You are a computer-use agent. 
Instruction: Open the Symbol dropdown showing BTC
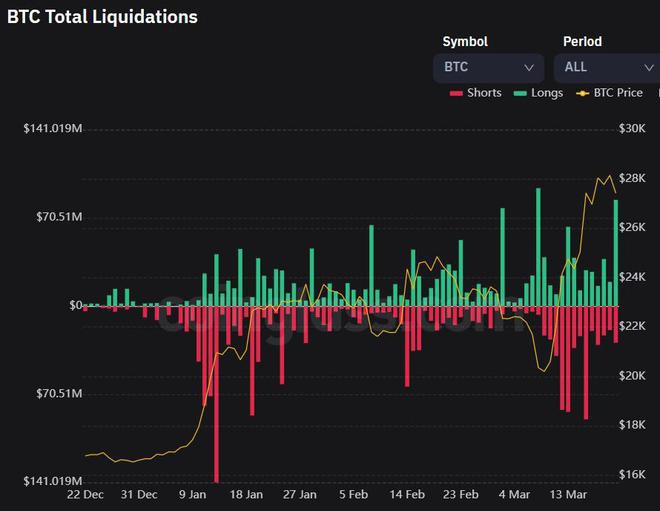coord(489,67)
